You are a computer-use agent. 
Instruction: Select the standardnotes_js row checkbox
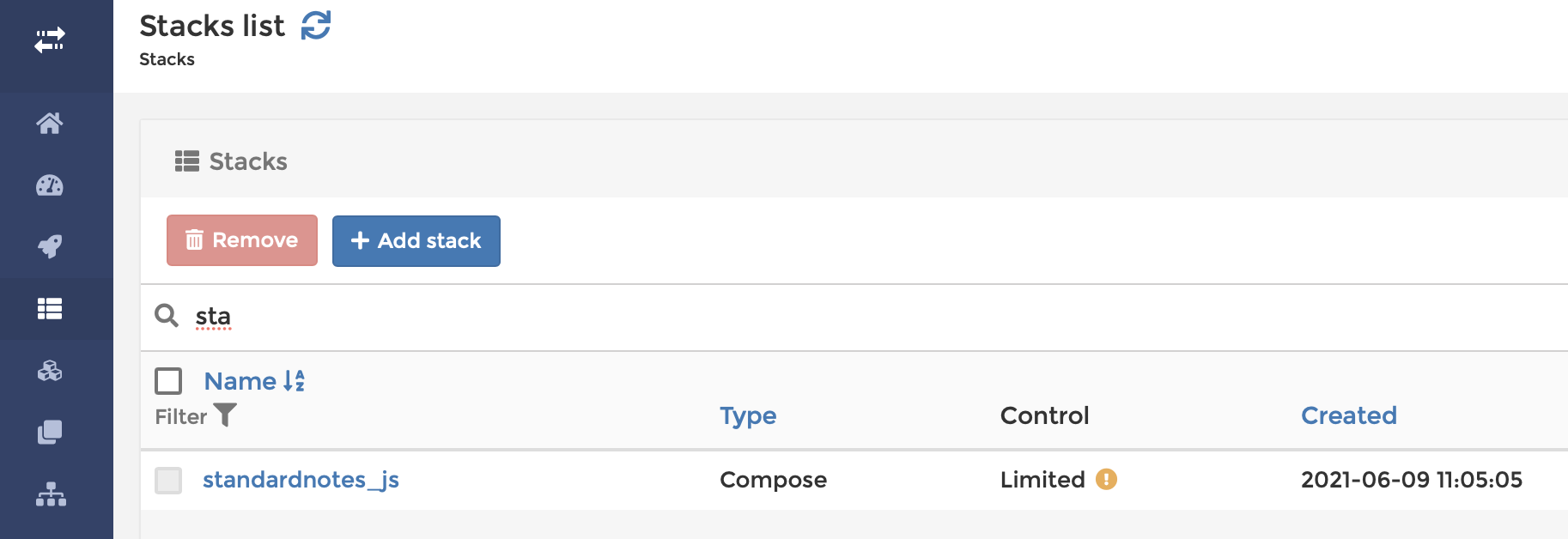click(x=168, y=481)
